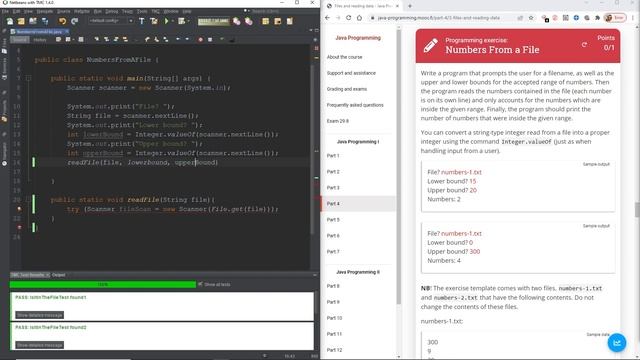Open the File menu in NetBeans
This screenshot has height=360, width=640.
tap(5, 11)
